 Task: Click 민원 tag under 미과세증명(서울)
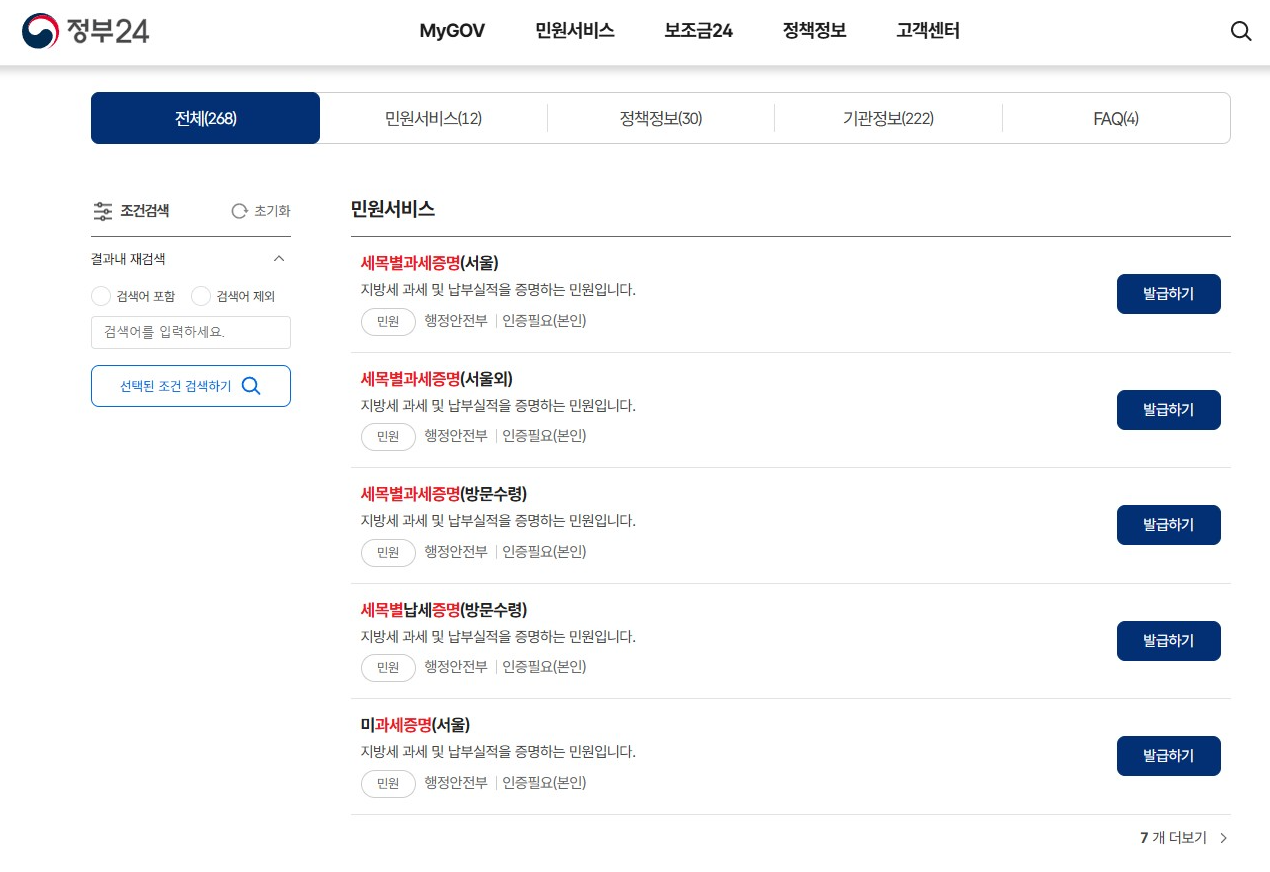(x=388, y=784)
